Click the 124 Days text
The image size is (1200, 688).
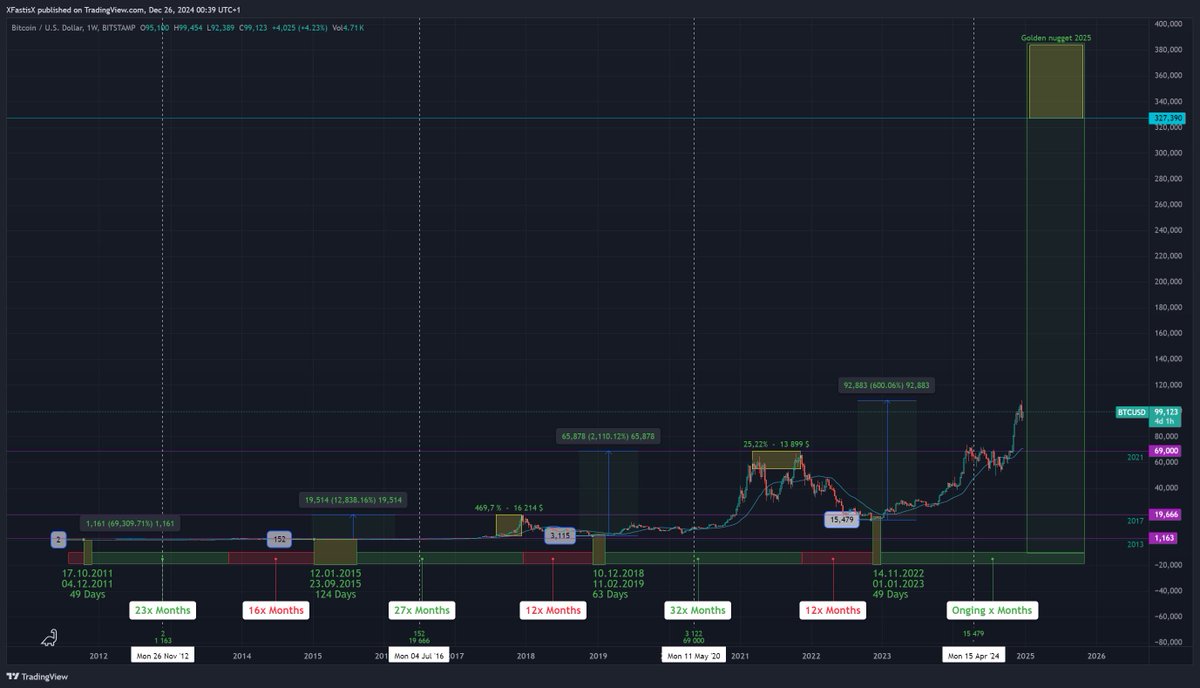pos(335,594)
